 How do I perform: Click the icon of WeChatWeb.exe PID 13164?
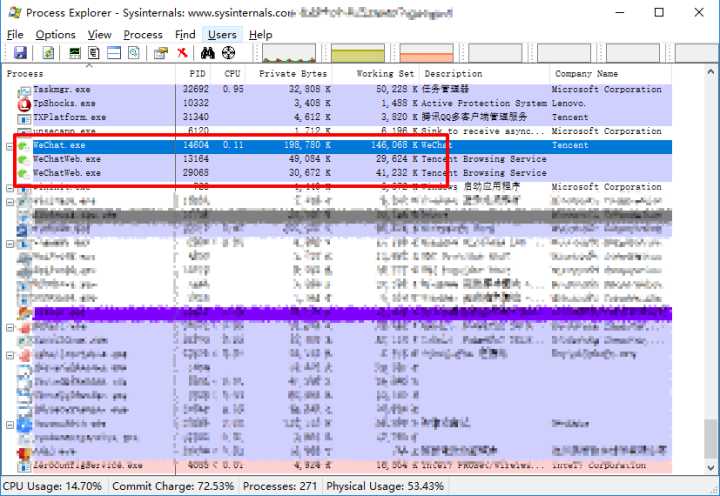pos(23,160)
